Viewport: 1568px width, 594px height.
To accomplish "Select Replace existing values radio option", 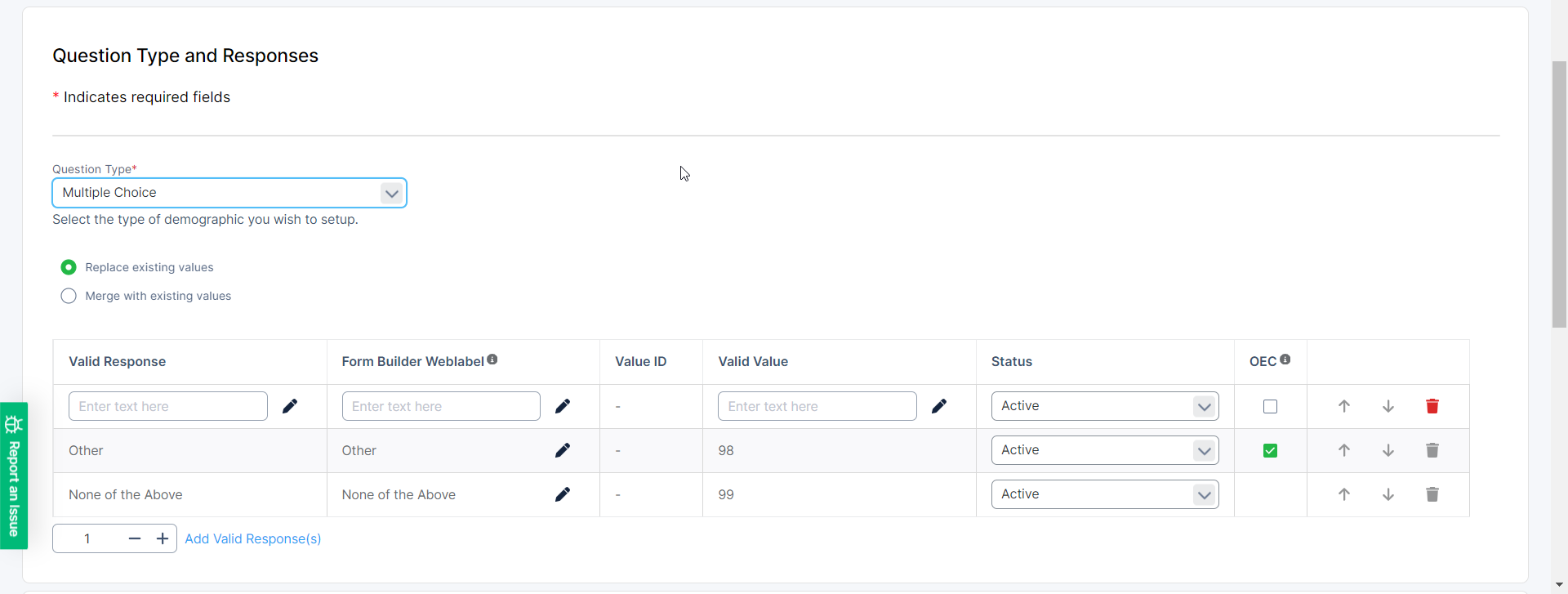I will tap(69, 267).
